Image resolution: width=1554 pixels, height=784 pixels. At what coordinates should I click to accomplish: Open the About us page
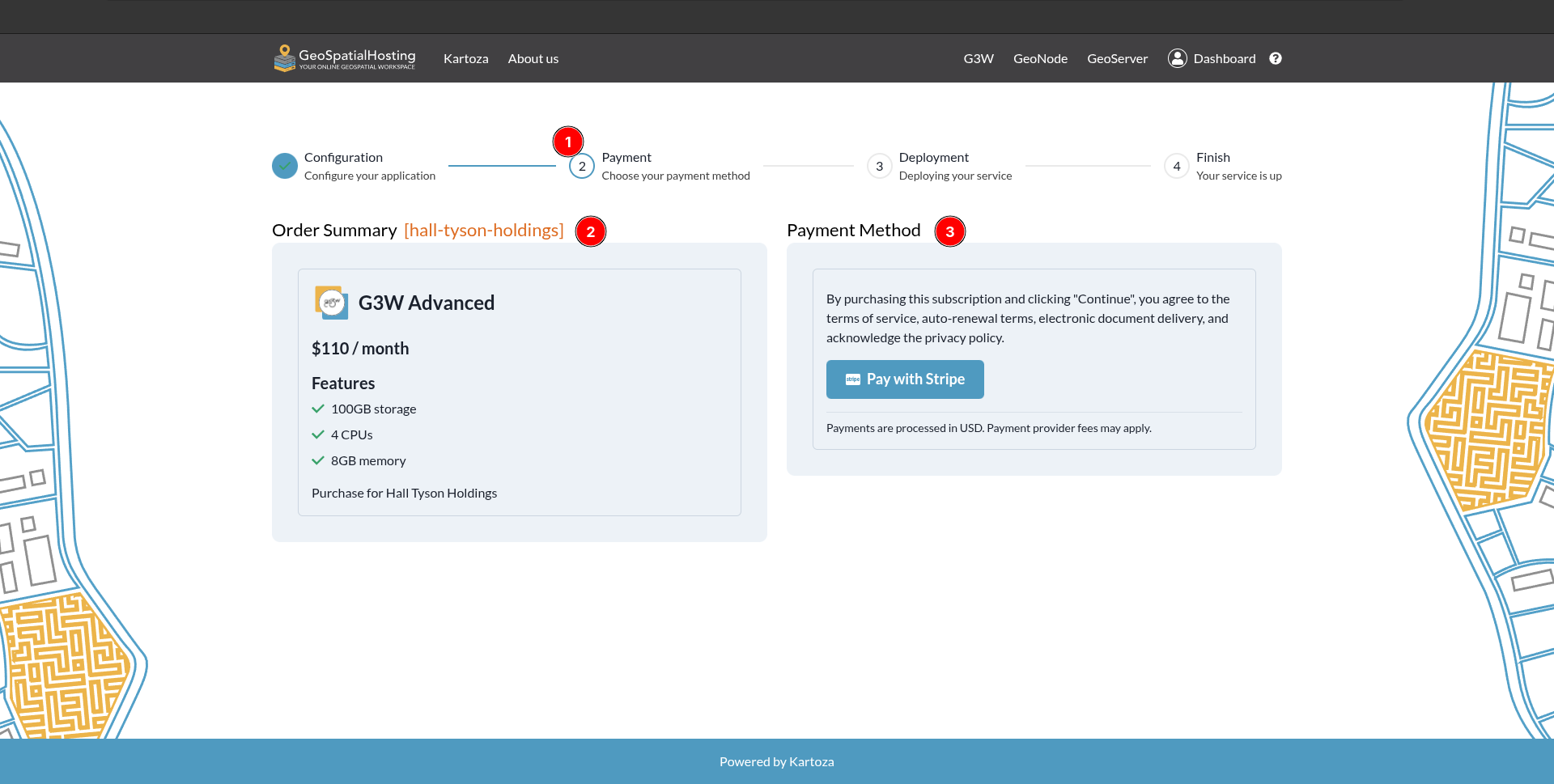pos(533,58)
